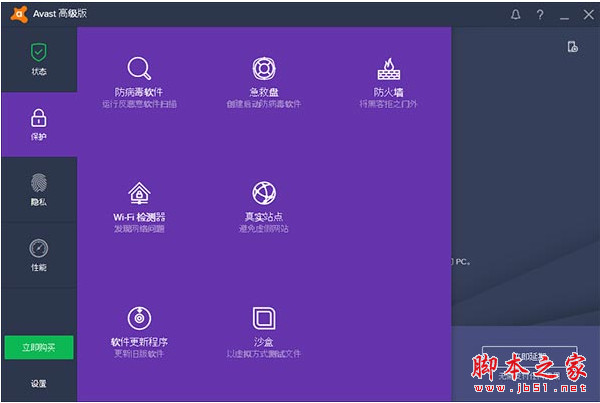This screenshot has width=600, height=403.
Task: Click the green 立即购买 buy button
Action: [39, 348]
